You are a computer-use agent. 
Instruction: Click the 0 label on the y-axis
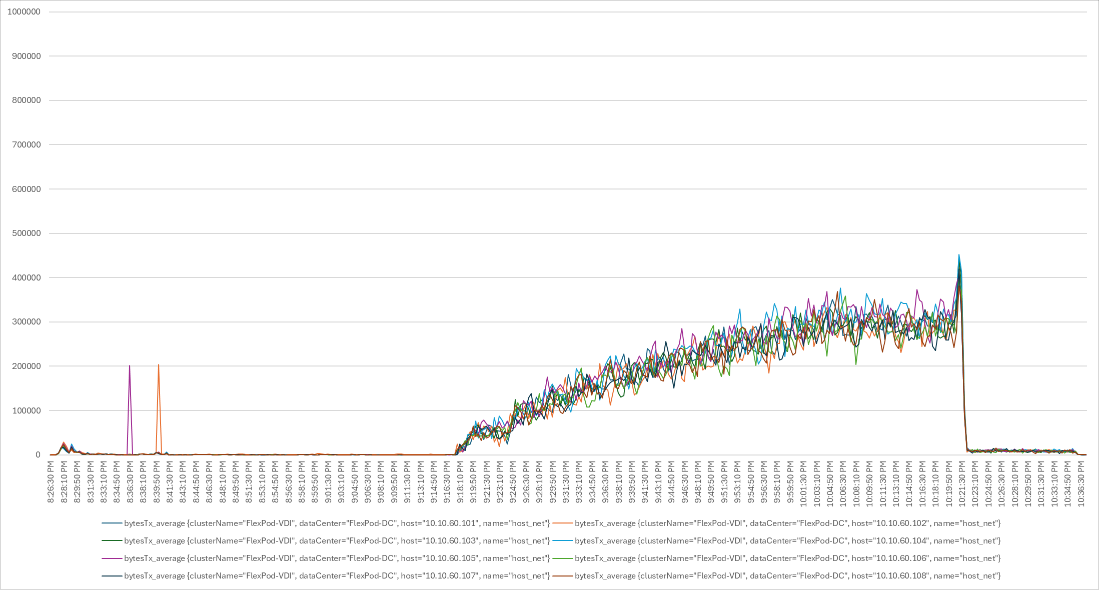(38, 455)
